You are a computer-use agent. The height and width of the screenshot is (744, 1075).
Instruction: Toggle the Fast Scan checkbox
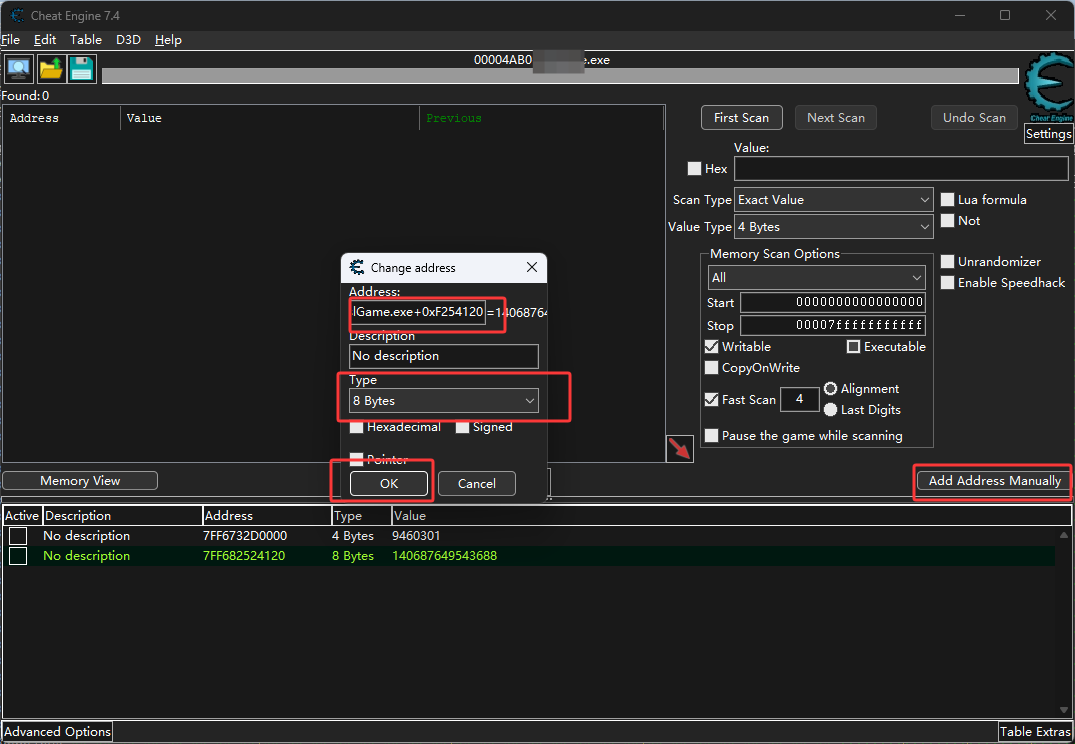(712, 400)
